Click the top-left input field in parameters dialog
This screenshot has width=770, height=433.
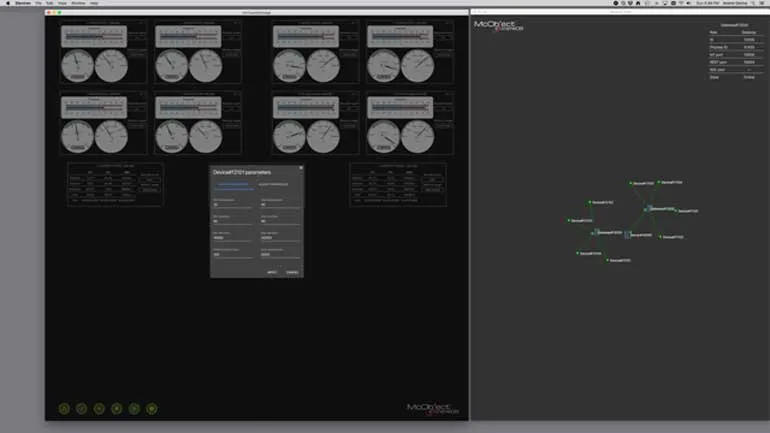tap(233, 204)
